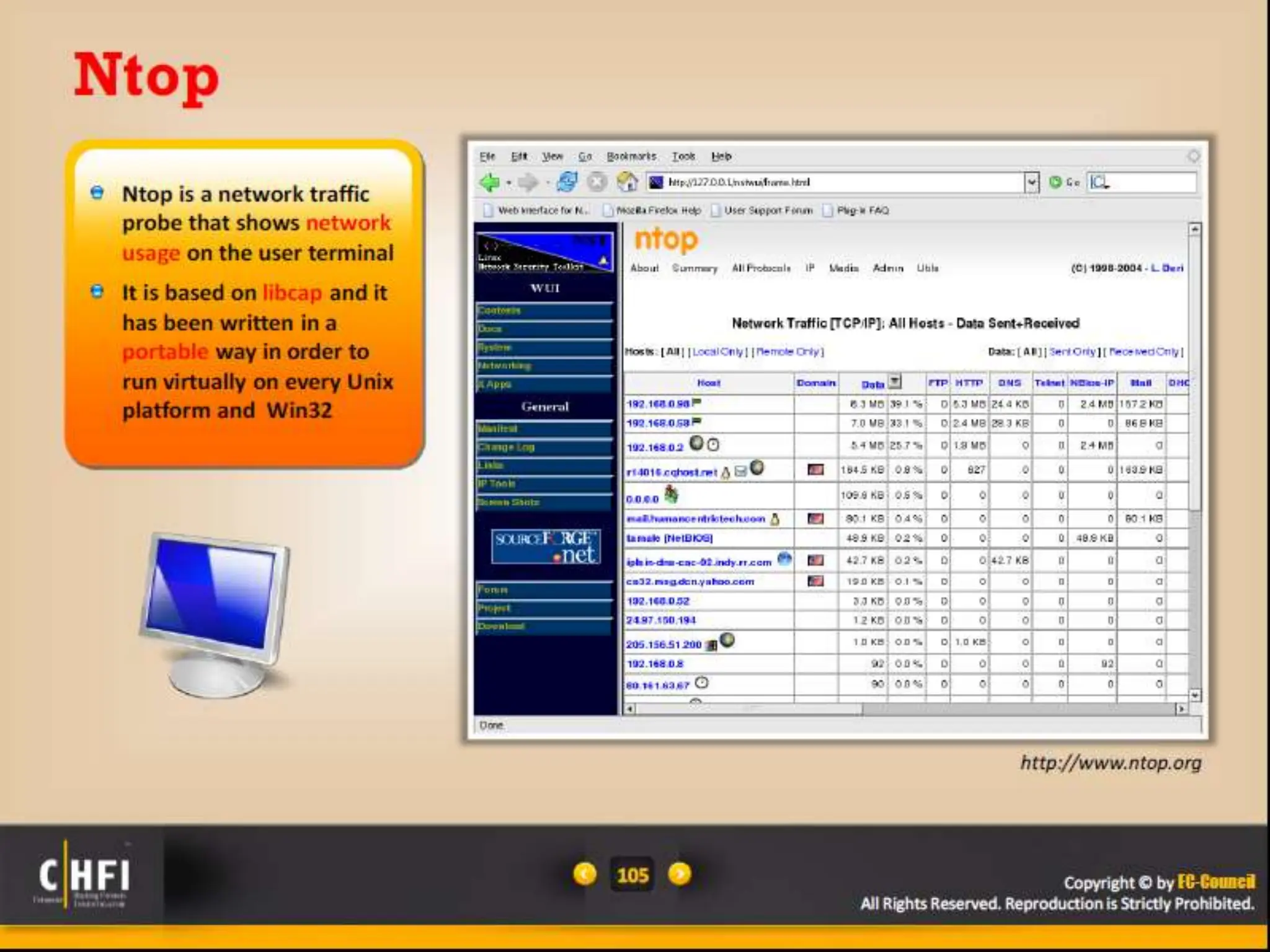Click flag icon beside 192.168.0.58

[x=696, y=421]
